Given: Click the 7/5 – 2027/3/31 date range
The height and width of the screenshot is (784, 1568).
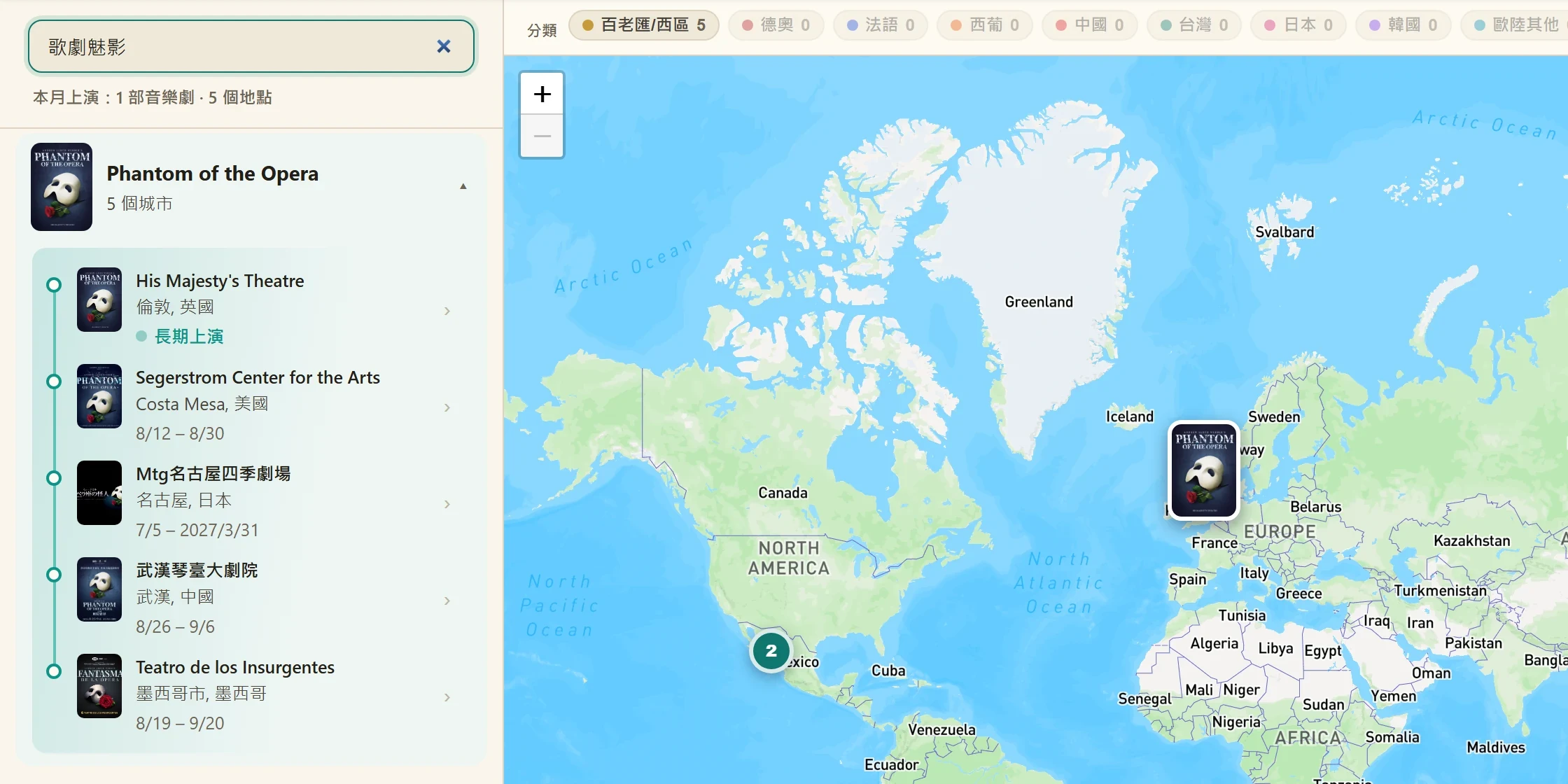Looking at the screenshot, I should (x=197, y=530).
